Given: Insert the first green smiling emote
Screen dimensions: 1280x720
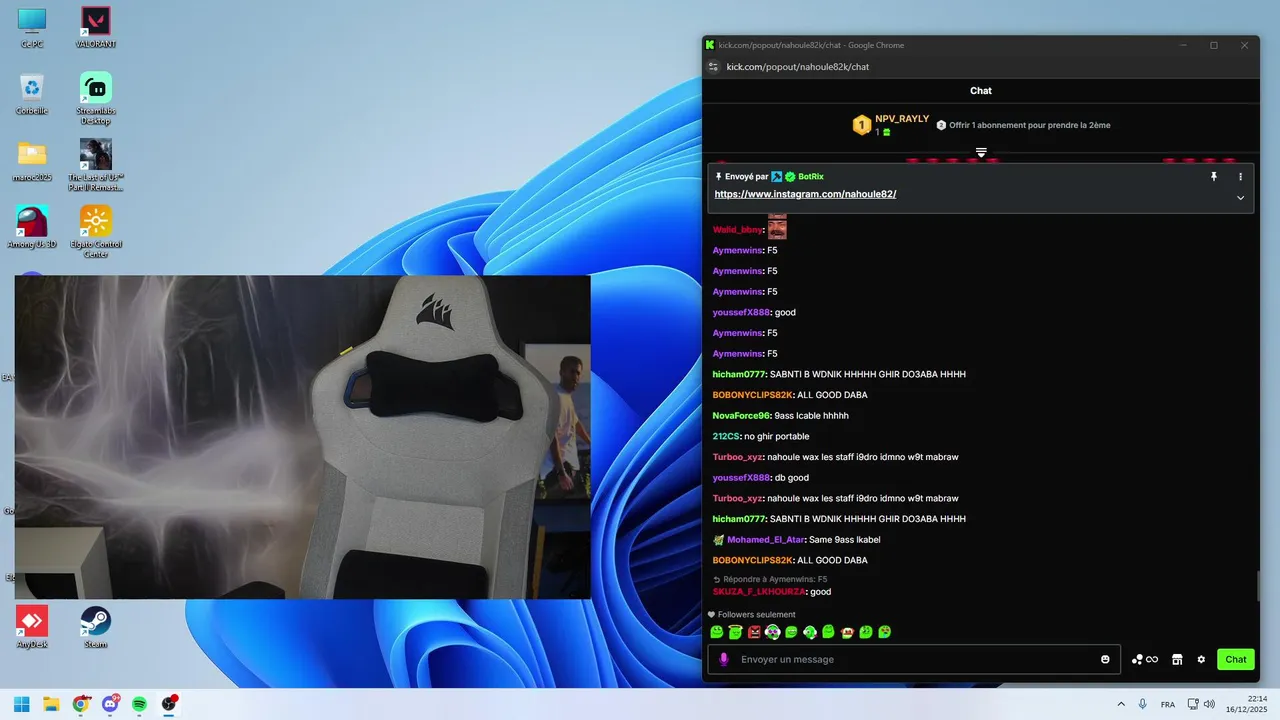Looking at the screenshot, I should tap(716, 632).
